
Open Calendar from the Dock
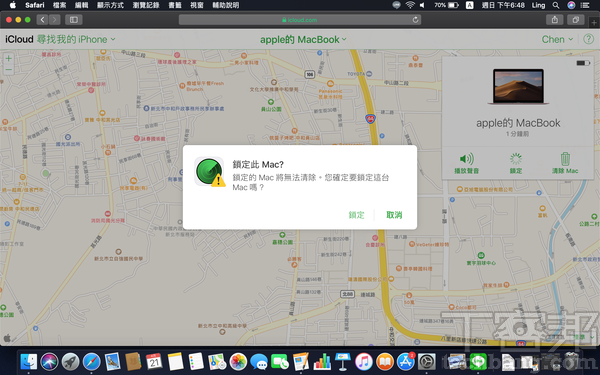coord(154,361)
